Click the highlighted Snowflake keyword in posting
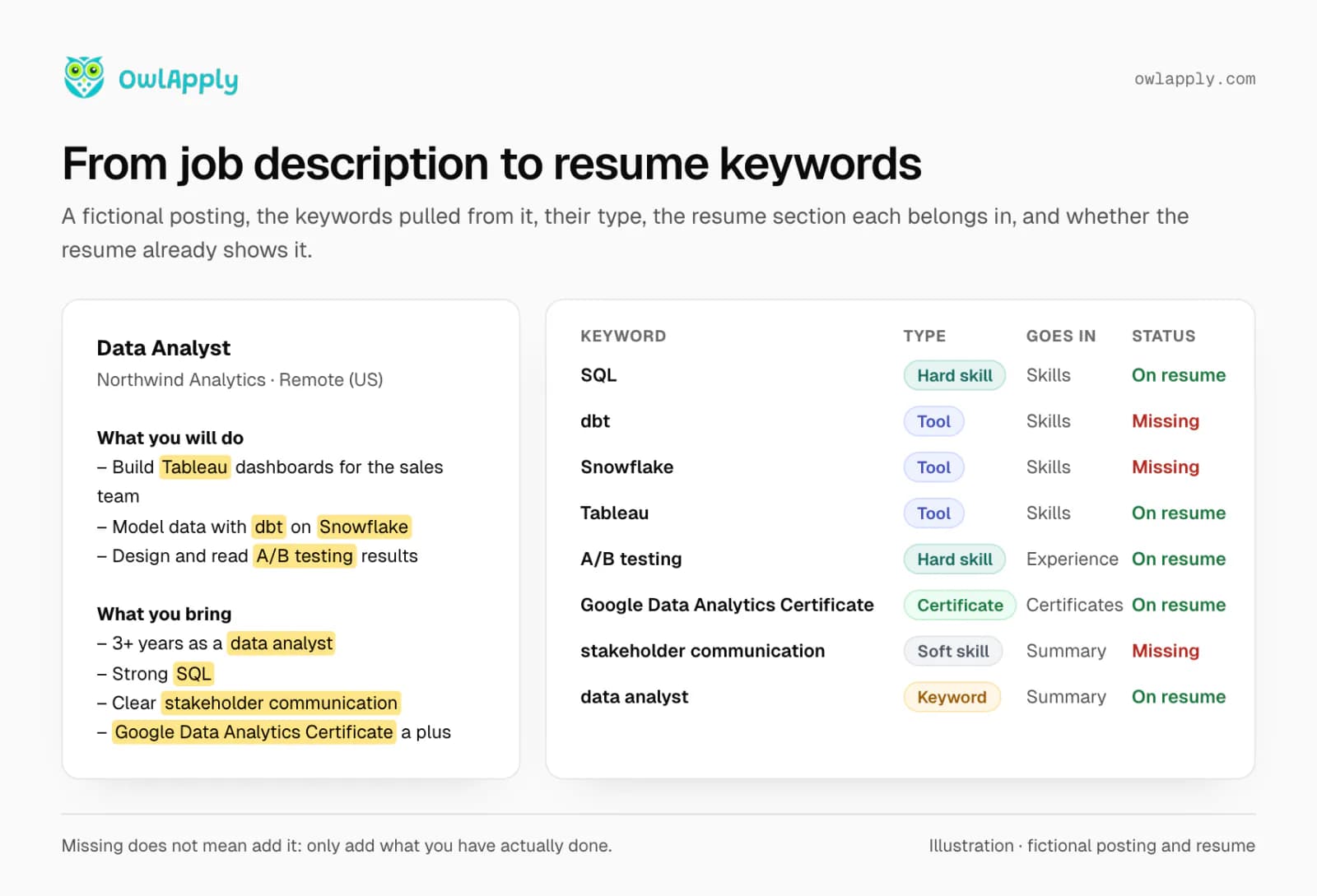 click(364, 527)
